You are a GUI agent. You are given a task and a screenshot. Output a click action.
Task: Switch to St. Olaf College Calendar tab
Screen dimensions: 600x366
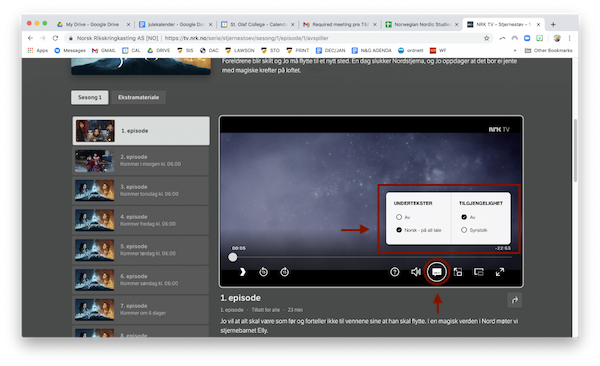pyautogui.click(x=258, y=24)
